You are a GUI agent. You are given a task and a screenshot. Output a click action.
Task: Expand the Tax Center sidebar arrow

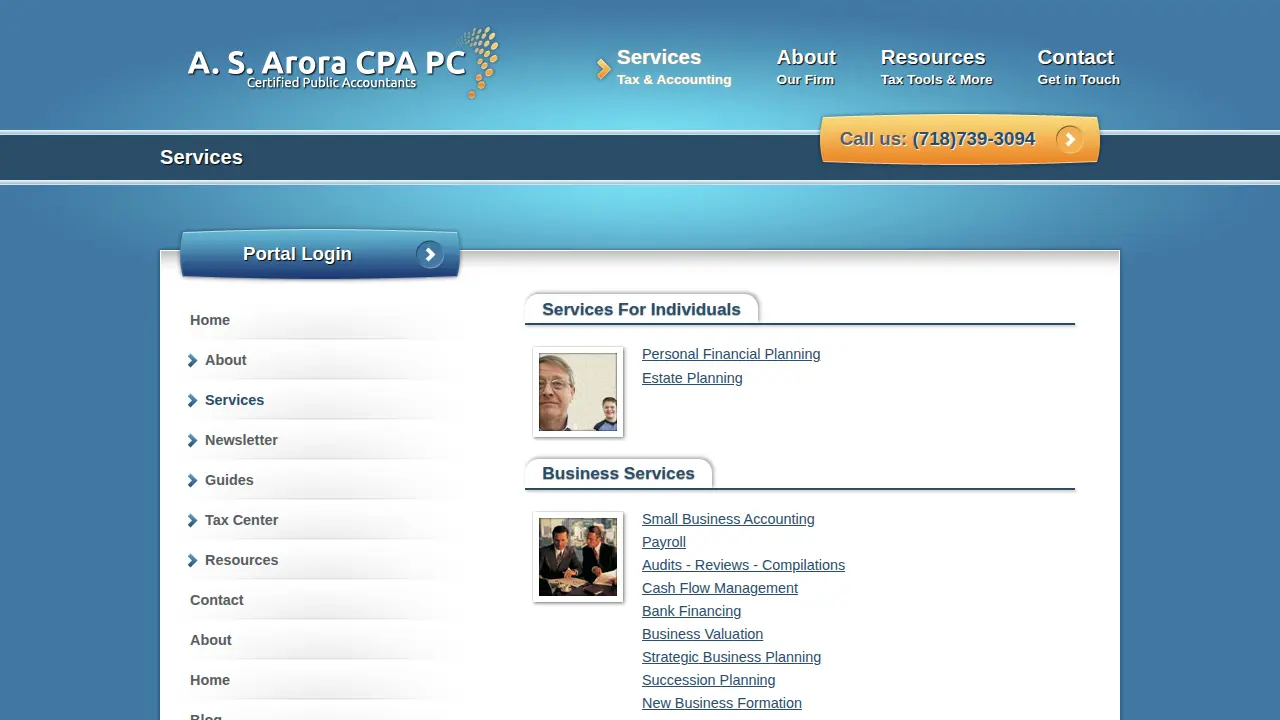point(192,521)
